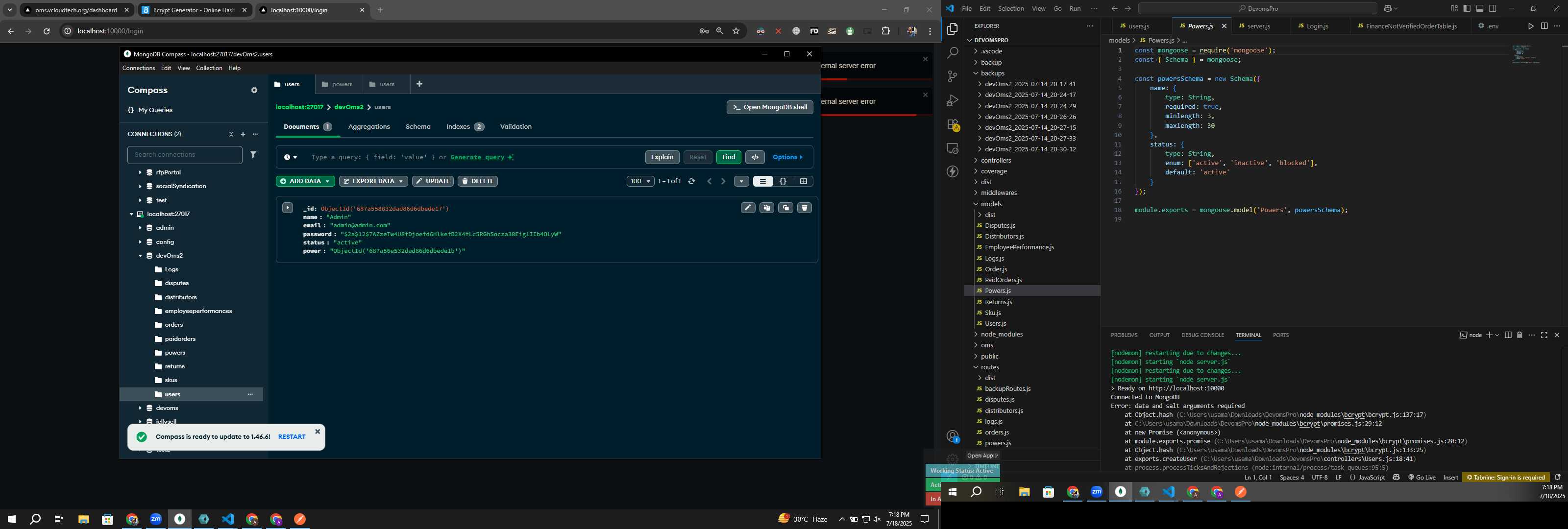Expand query Options in Compass
The width and height of the screenshot is (1568, 529).
(787, 157)
